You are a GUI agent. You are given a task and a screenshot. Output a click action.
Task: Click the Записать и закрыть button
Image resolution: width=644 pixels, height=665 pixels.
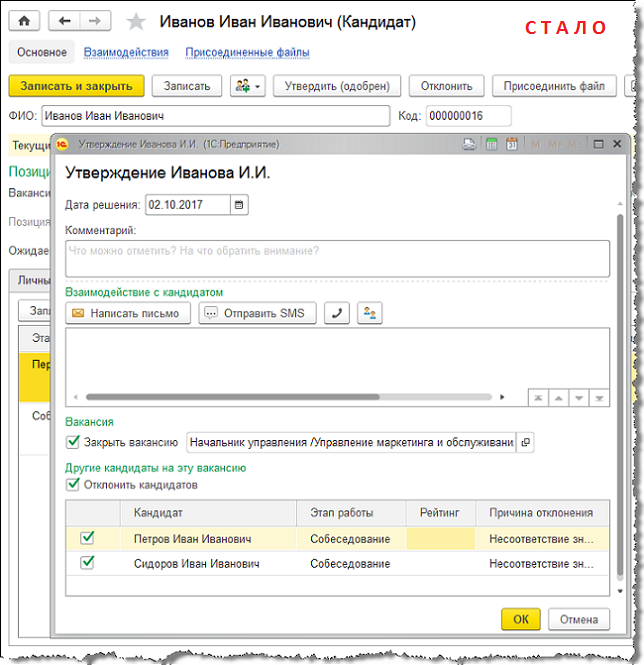pyautogui.click(x=76, y=86)
